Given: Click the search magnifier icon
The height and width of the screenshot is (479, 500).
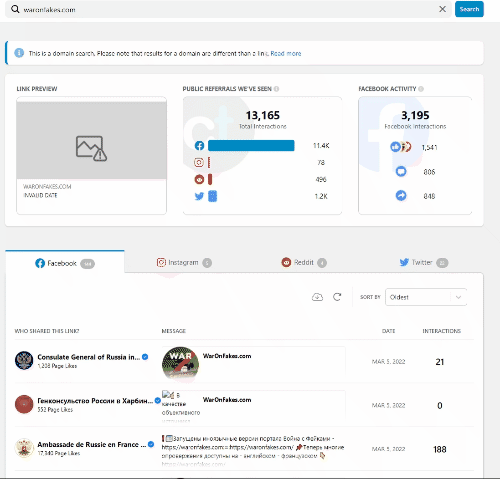Looking at the screenshot, I should (15, 9).
